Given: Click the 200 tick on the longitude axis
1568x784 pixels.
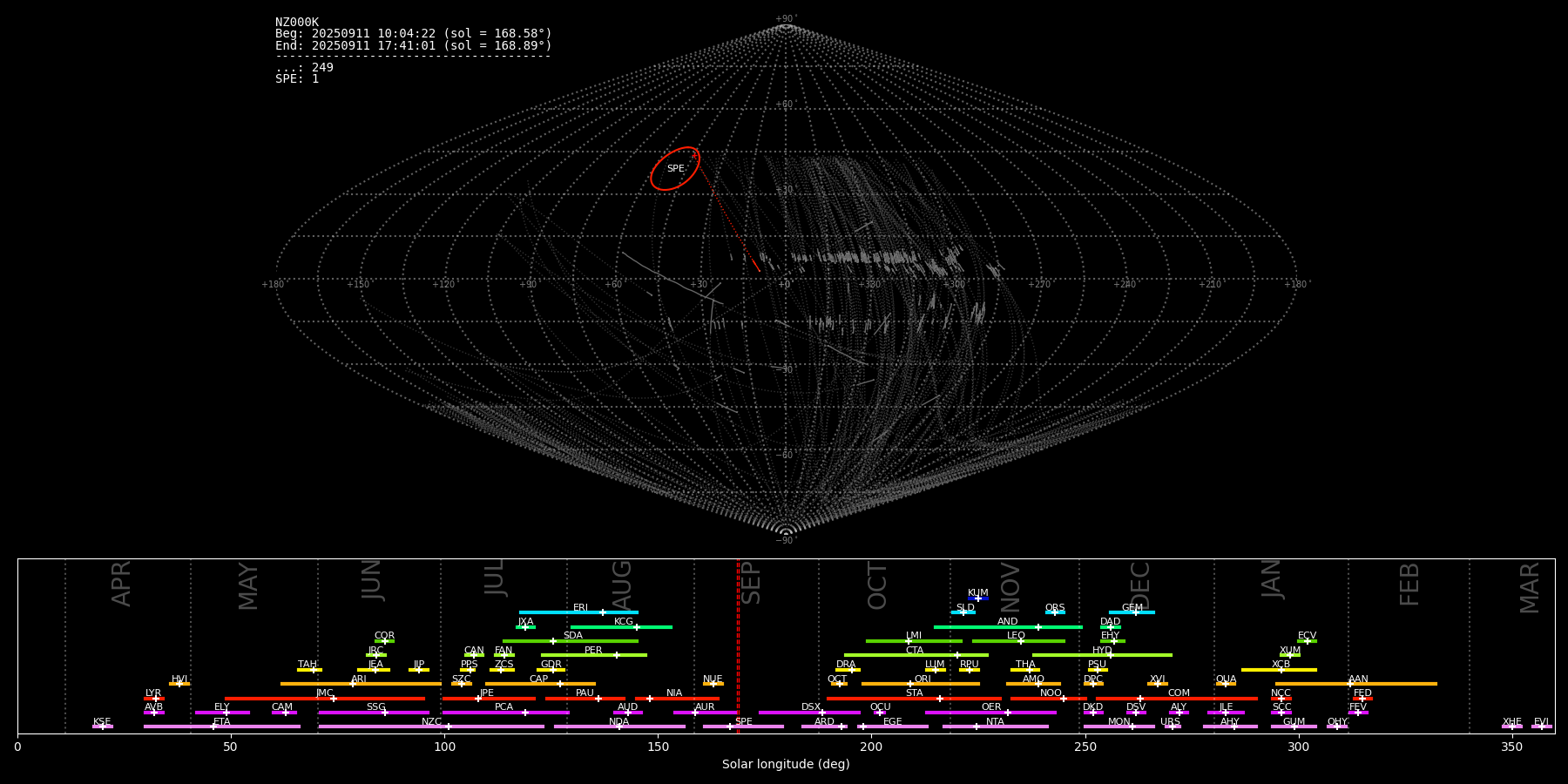Looking at the screenshot, I should (x=871, y=747).
